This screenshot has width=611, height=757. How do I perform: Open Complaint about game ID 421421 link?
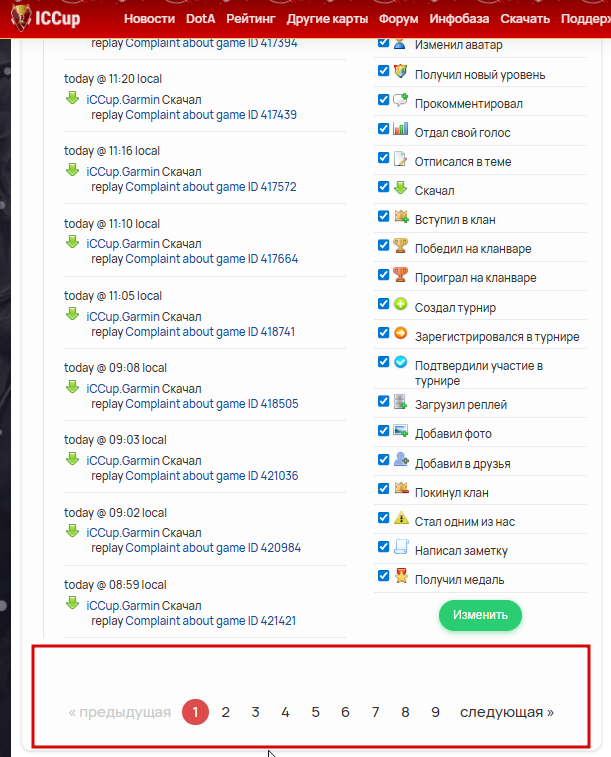tap(210, 620)
